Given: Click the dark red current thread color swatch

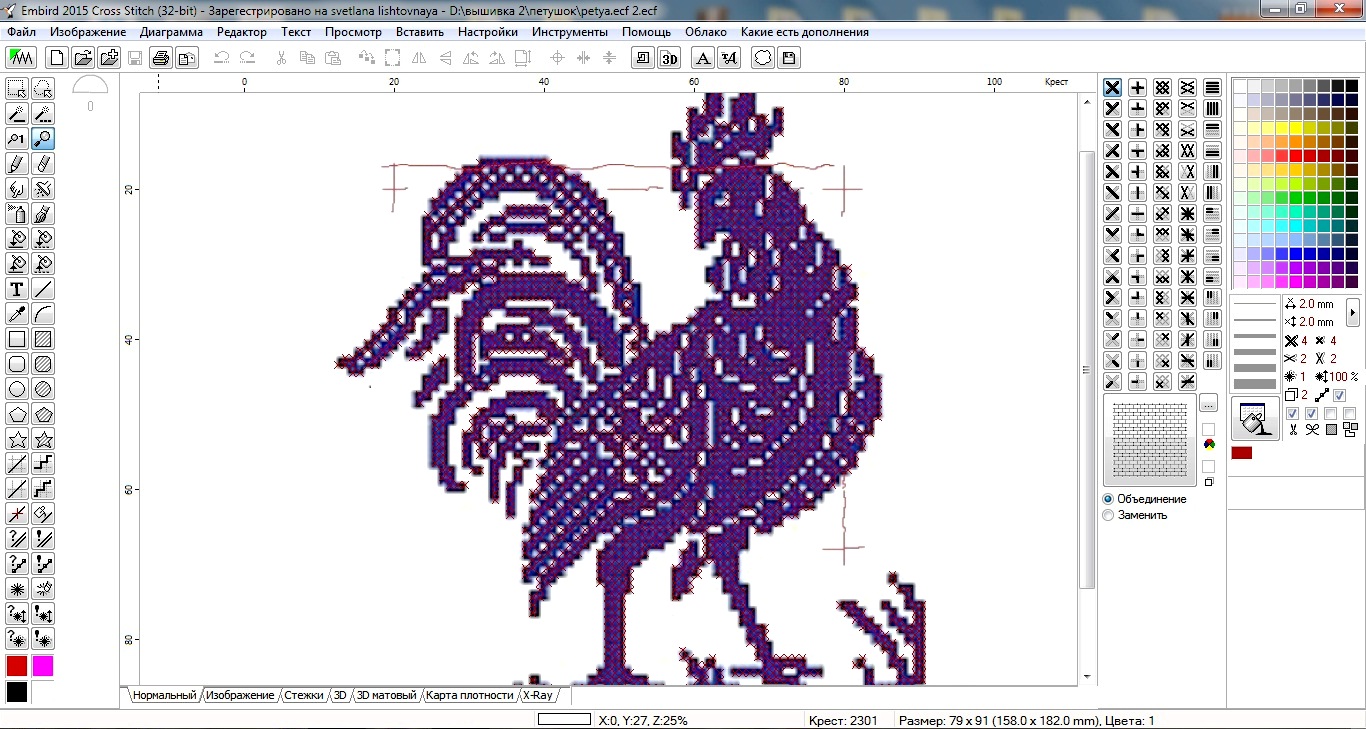Looking at the screenshot, I should tap(1242, 453).
